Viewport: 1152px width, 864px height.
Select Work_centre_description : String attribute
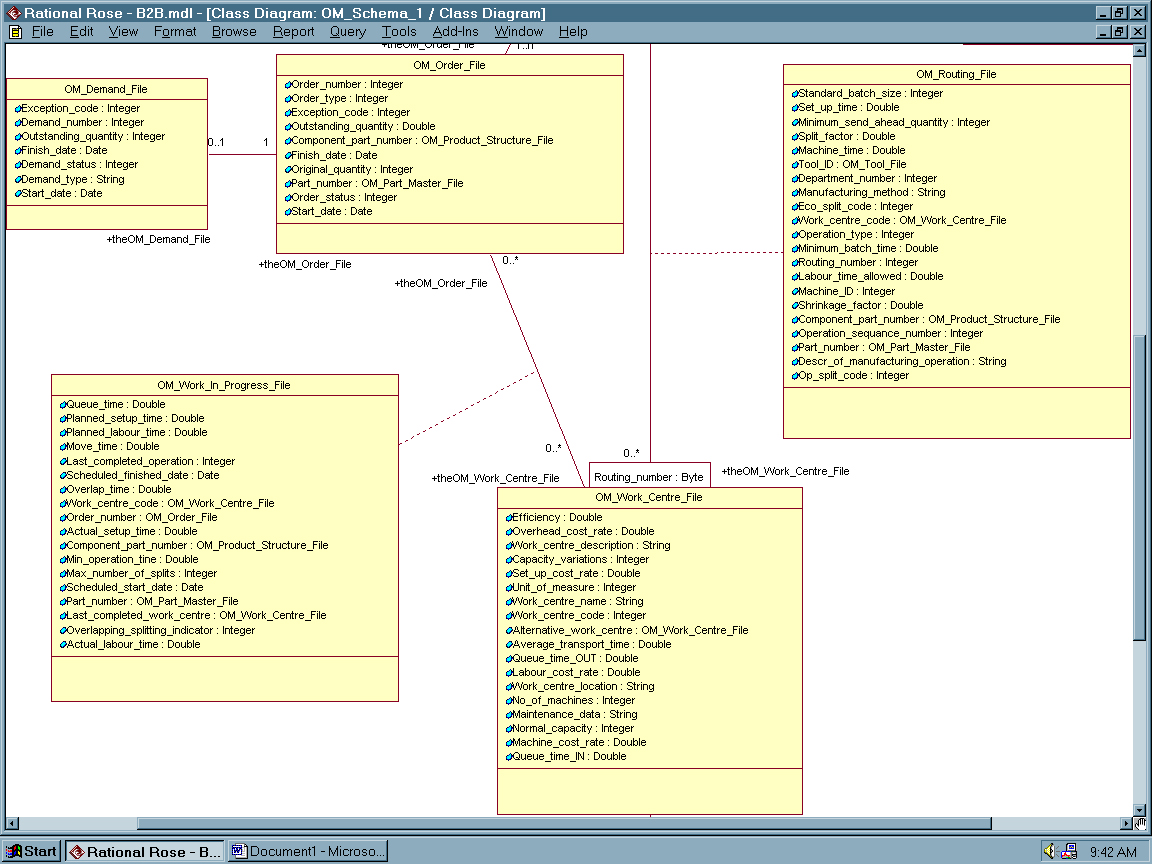[588, 545]
